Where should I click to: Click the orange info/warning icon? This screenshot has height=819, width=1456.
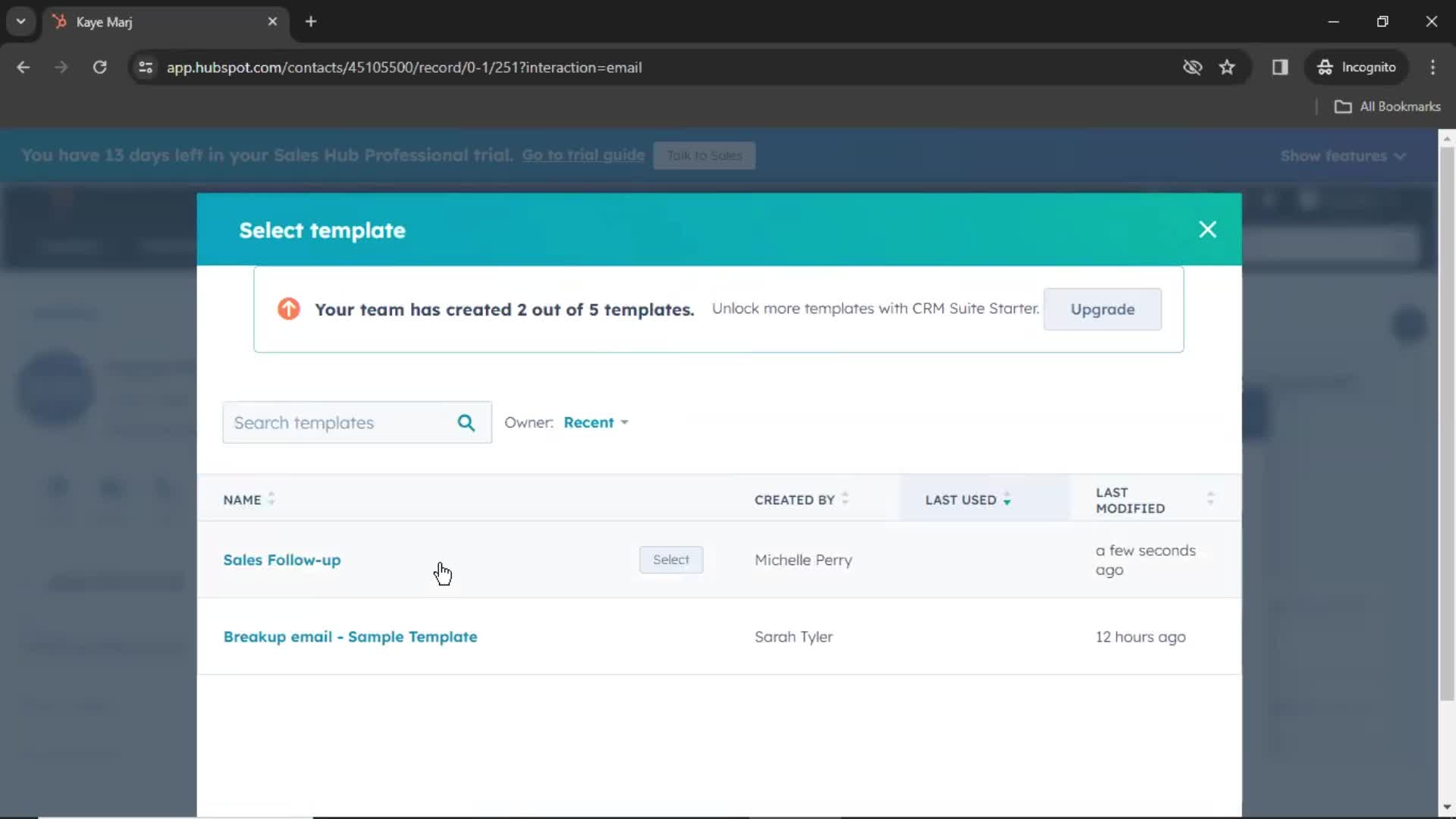288,308
